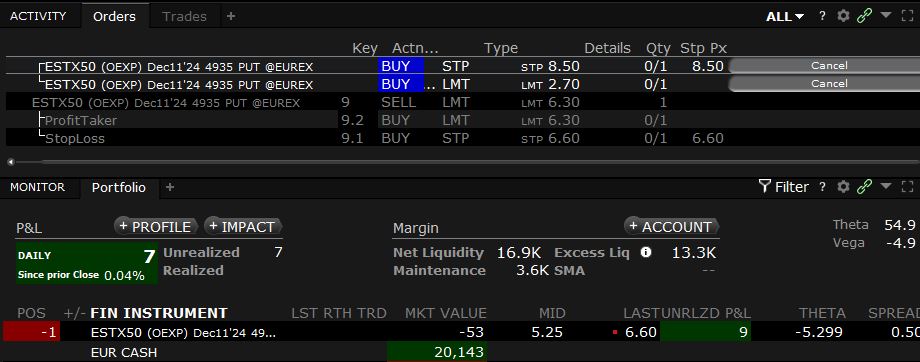Click Monitor panel green chain link icon
The height and width of the screenshot is (362, 920).
click(864, 187)
